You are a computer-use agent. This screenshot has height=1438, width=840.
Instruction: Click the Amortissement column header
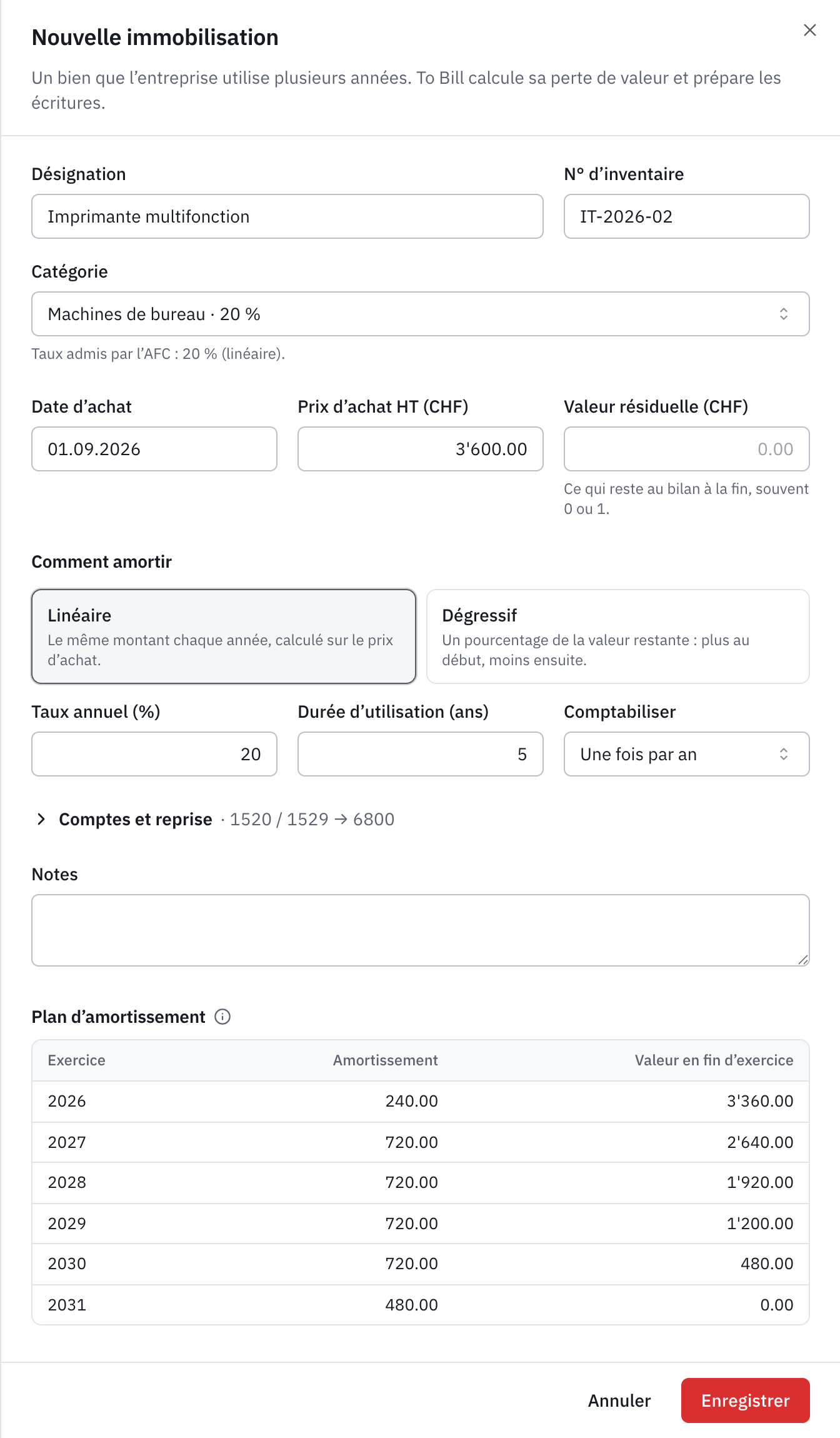[x=385, y=1060]
